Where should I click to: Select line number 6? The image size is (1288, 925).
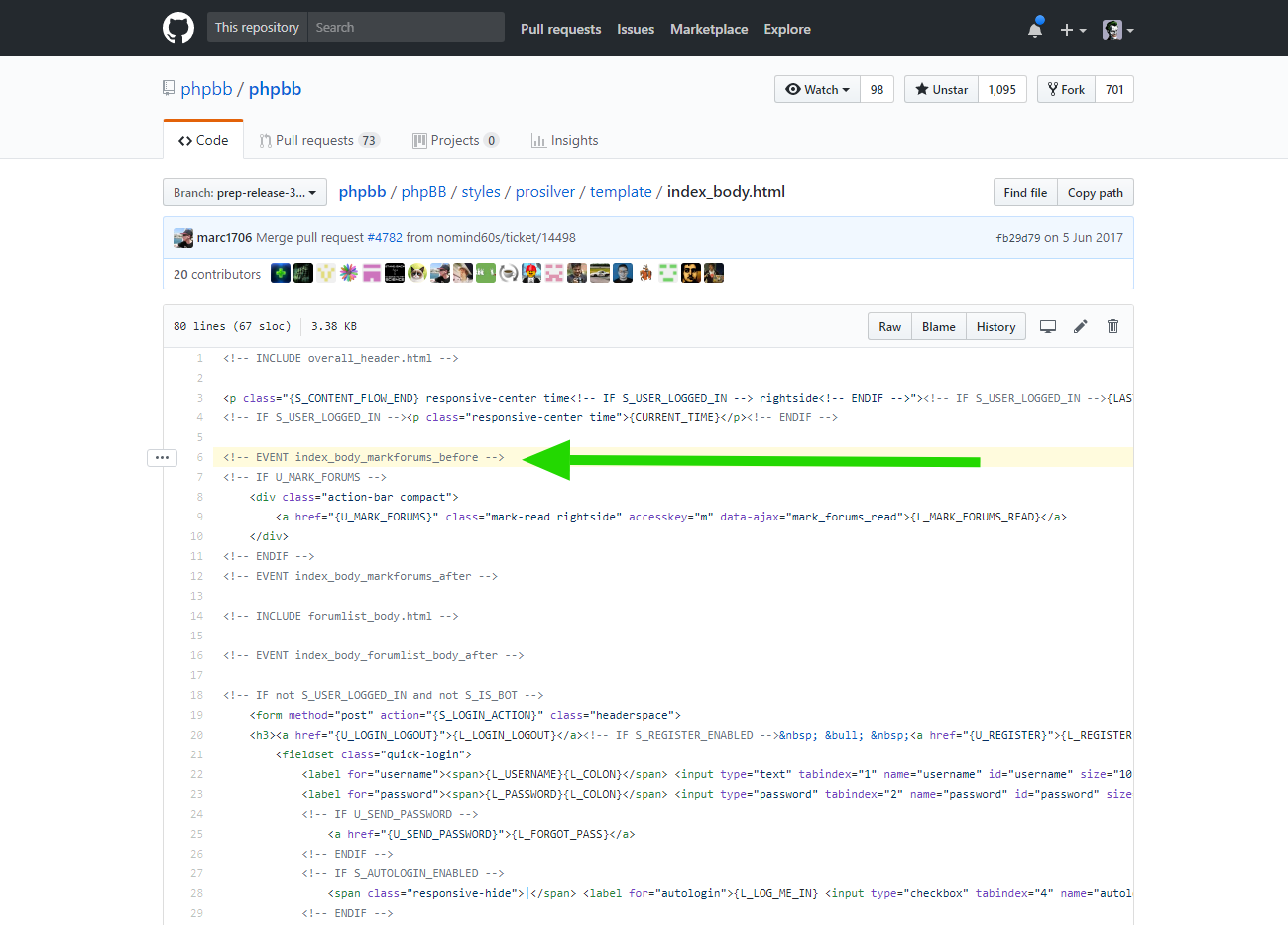click(x=199, y=457)
